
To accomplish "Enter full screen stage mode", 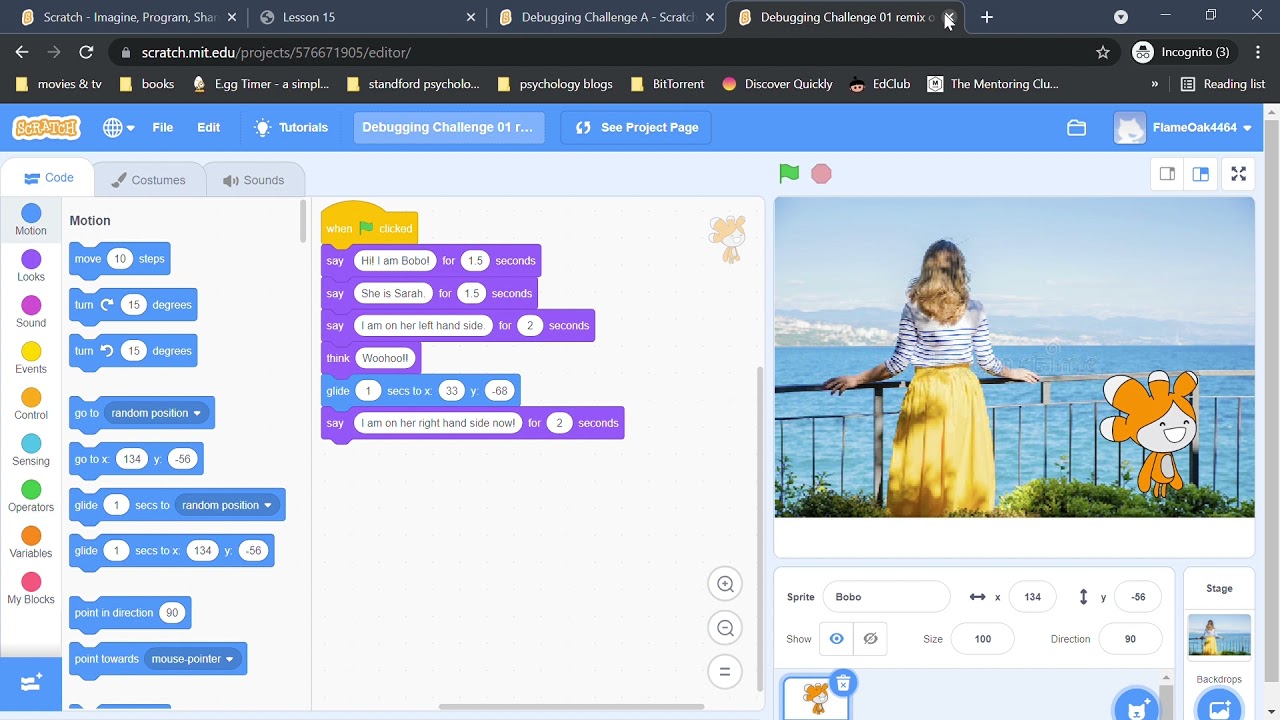I will pos(1238,174).
